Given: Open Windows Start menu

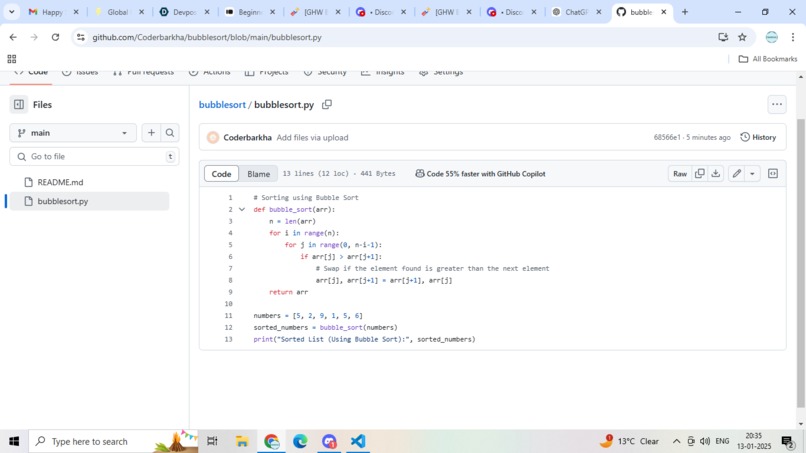Looking at the screenshot, I should tap(14, 441).
